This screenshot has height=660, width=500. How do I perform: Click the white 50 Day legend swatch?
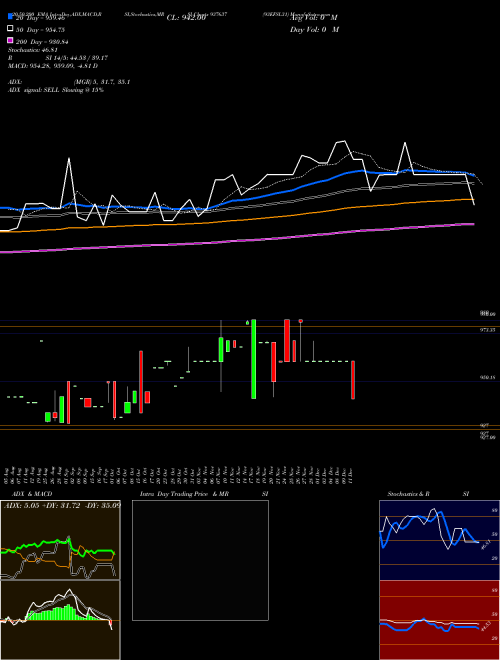11,29
